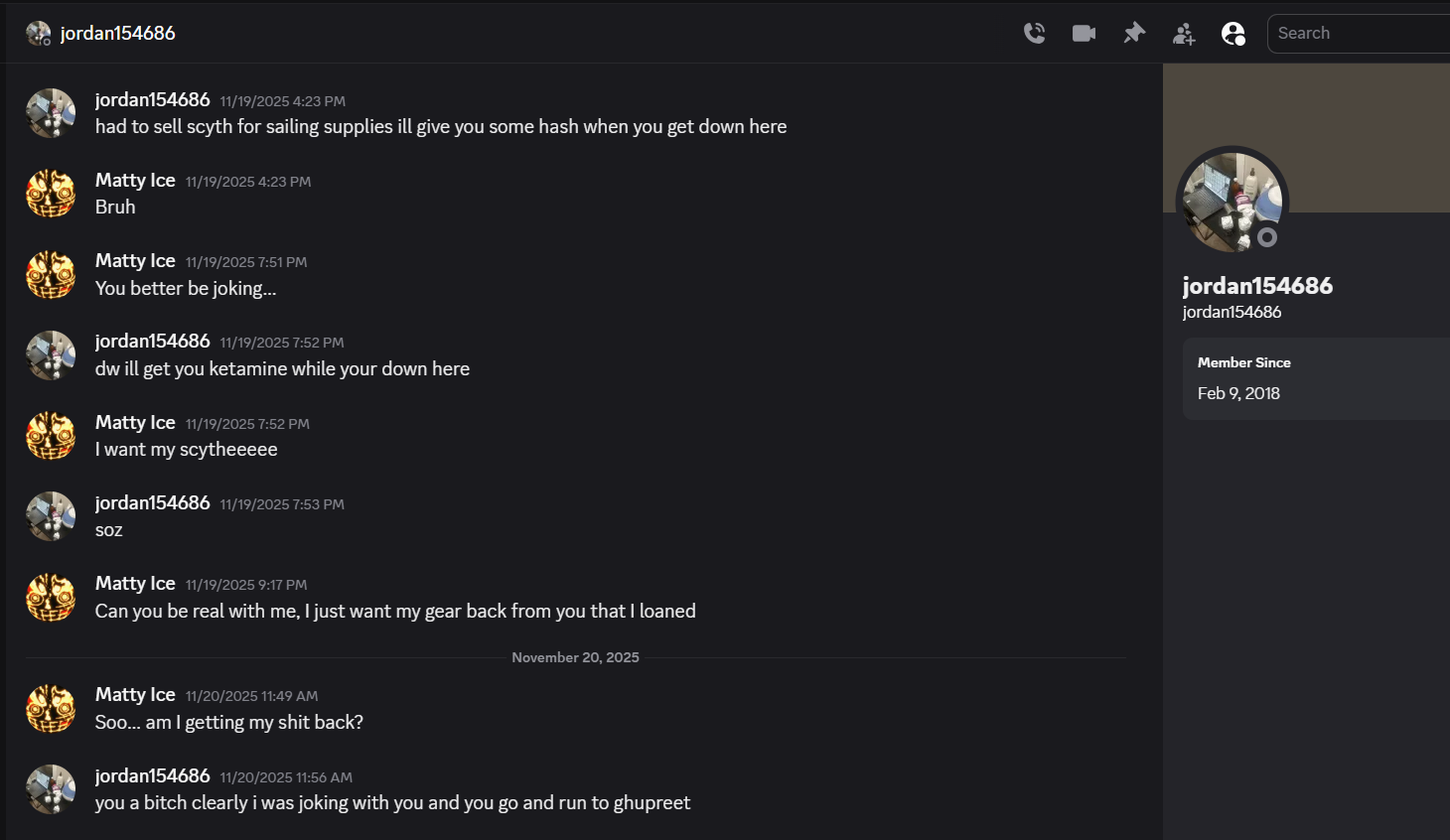1450x840 pixels.
Task: Click the 'November 20, 2025' date divider
Action: [x=575, y=657]
